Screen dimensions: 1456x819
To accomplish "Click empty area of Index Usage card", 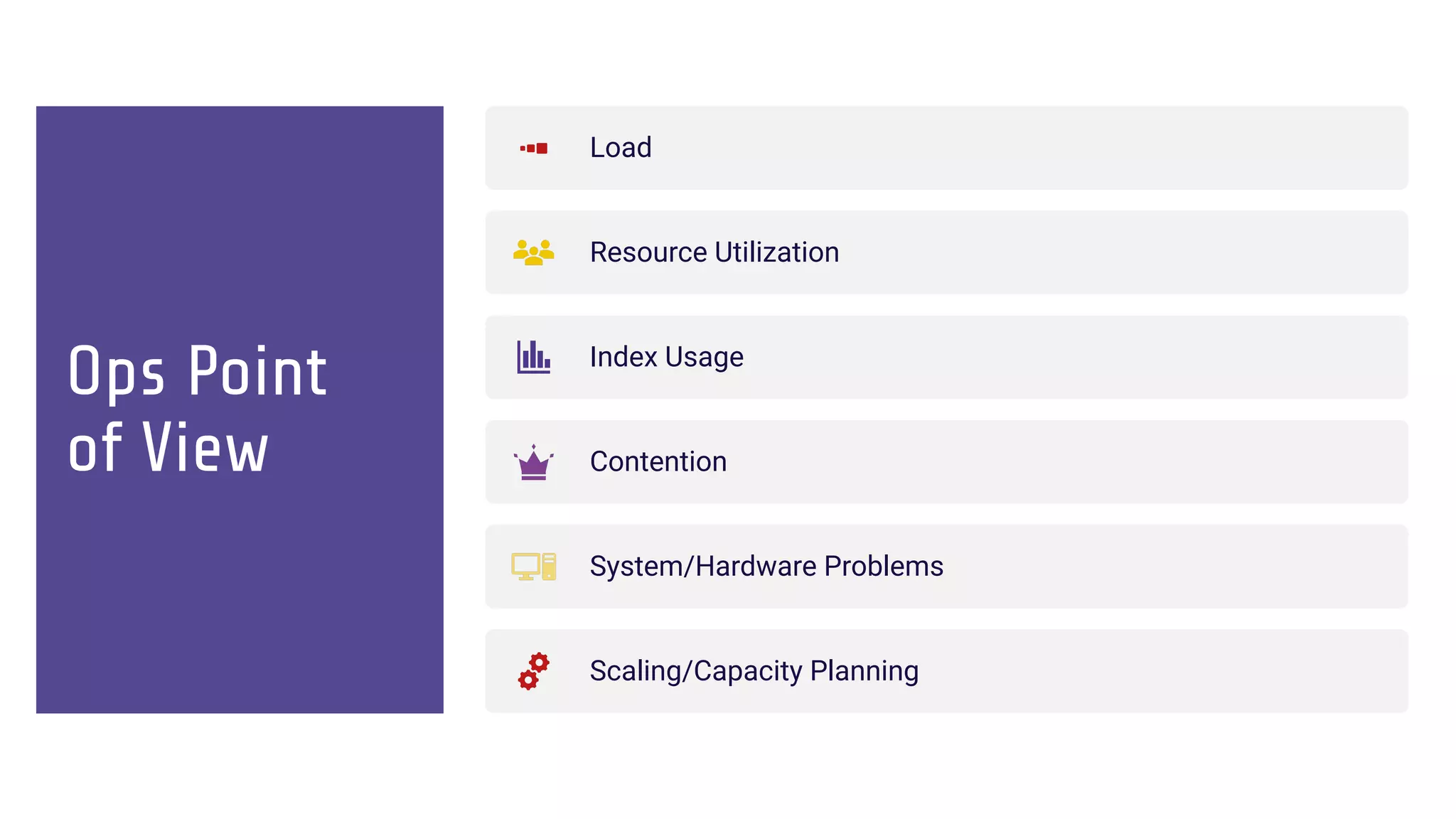I will [1066, 357].
